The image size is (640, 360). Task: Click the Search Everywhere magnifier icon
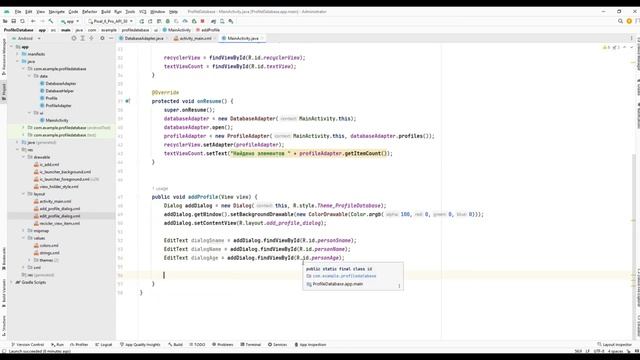(620, 21)
